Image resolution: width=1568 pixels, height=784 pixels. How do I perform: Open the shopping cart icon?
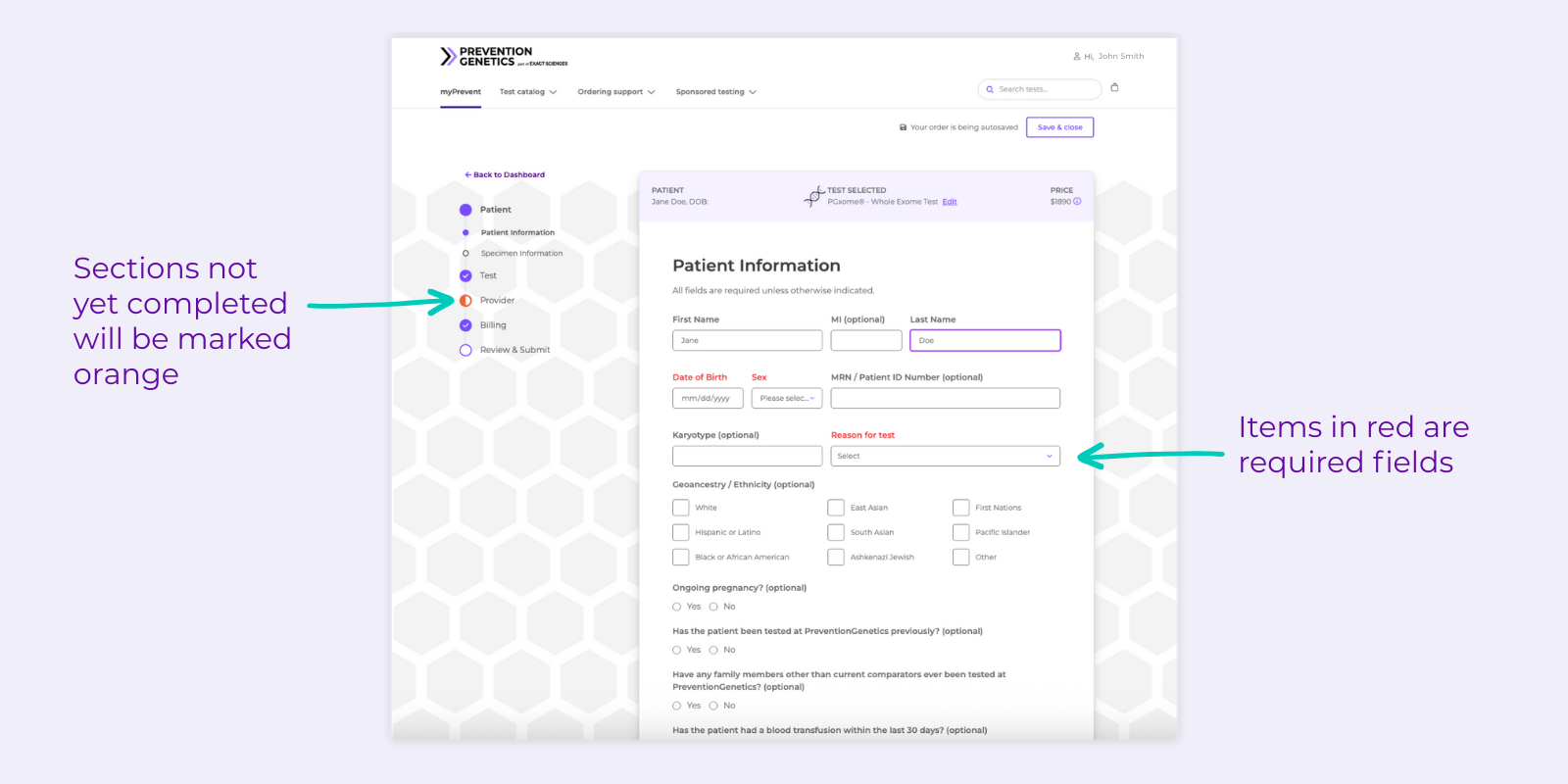tap(1114, 87)
